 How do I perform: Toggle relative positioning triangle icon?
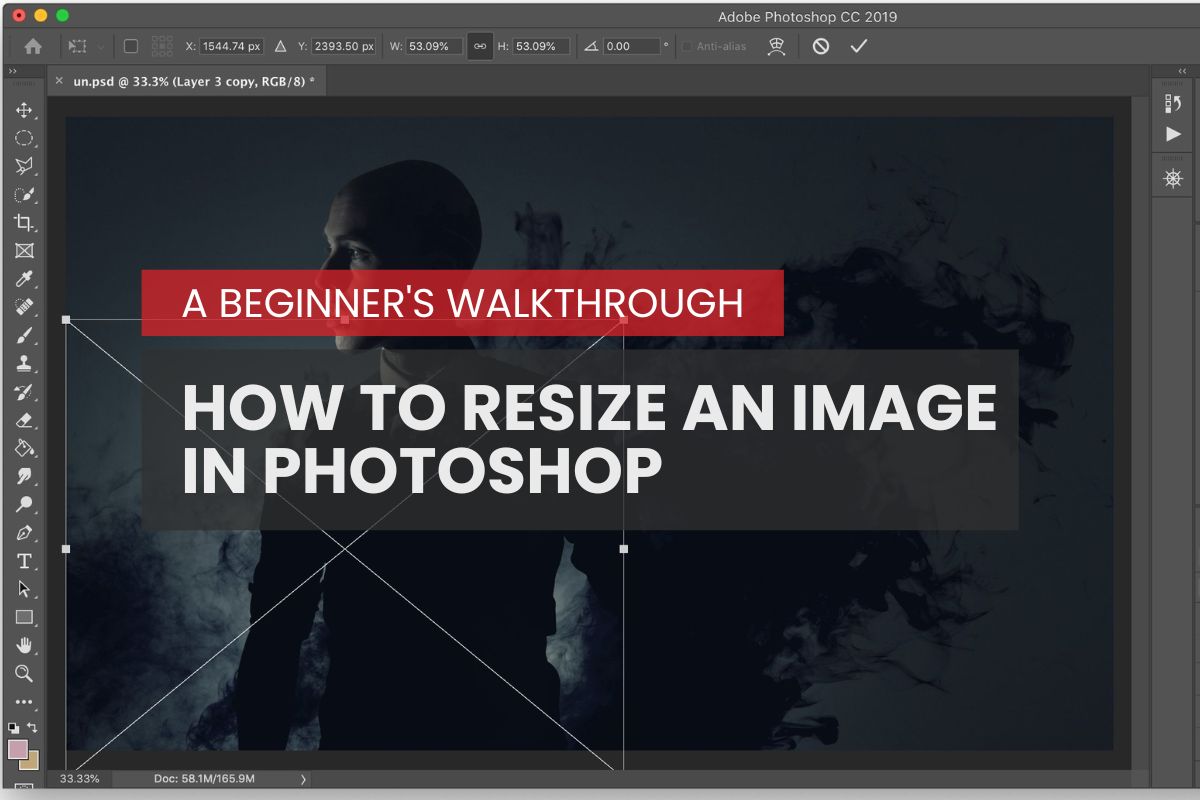tap(280, 46)
